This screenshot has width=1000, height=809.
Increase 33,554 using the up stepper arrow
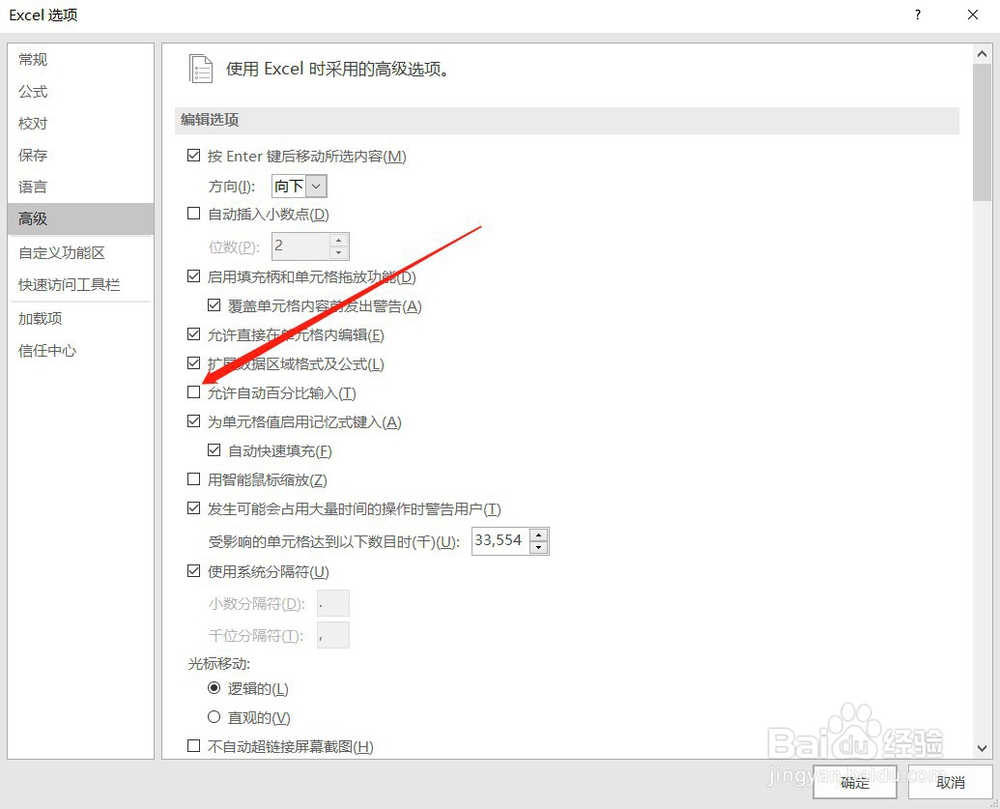[539, 535]
